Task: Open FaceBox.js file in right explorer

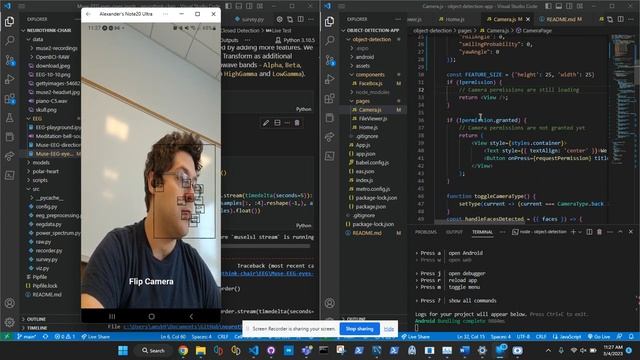Action: click(370, 83)
